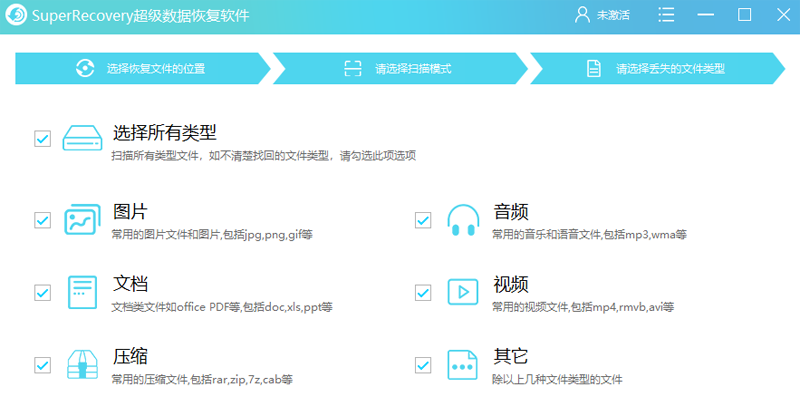Click the description mentioning rar,zip,7z,cab
The image size is (800, 400).
203,380
